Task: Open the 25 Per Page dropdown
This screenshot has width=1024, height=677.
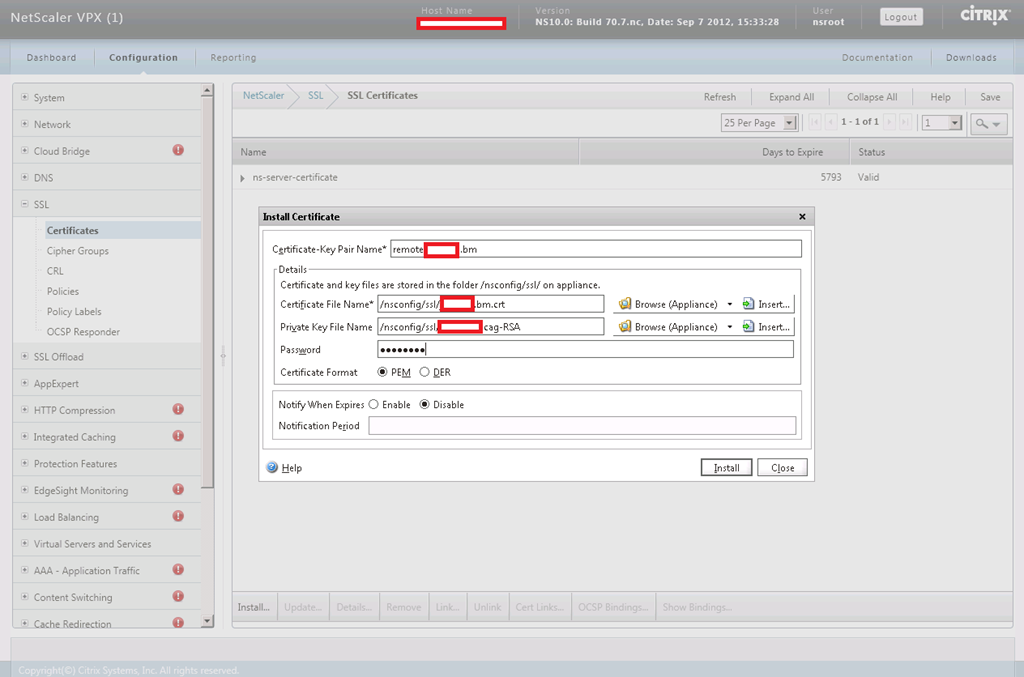Action: tap(789, 123)
